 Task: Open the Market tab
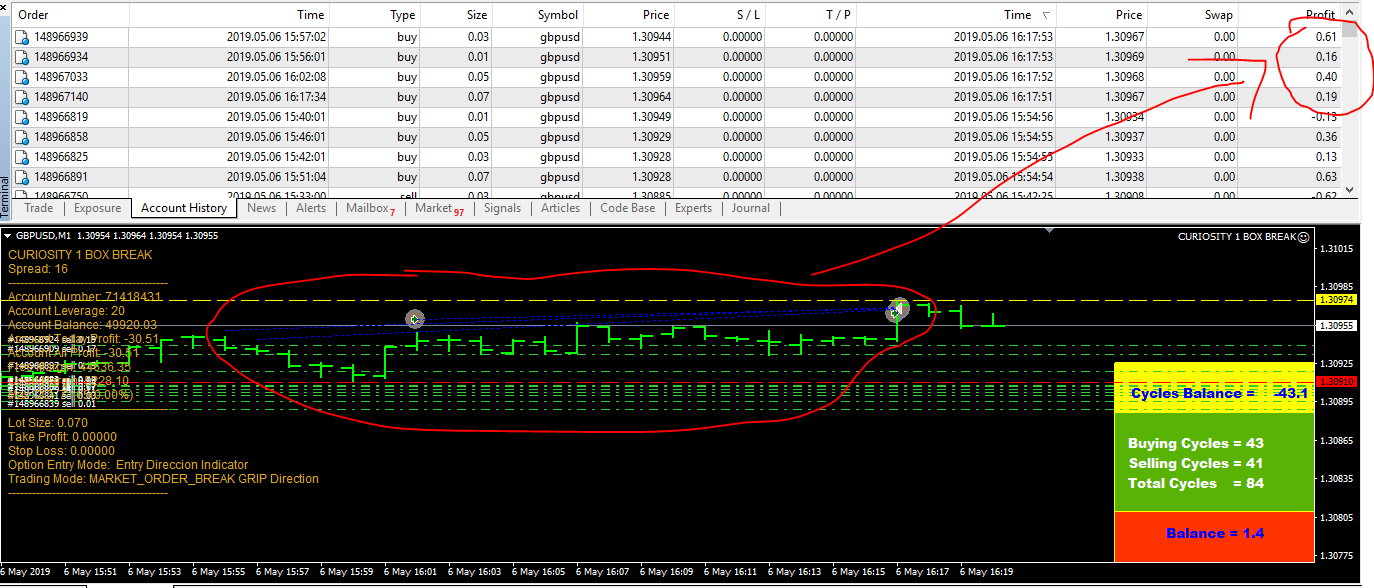[x=439, y=208]
